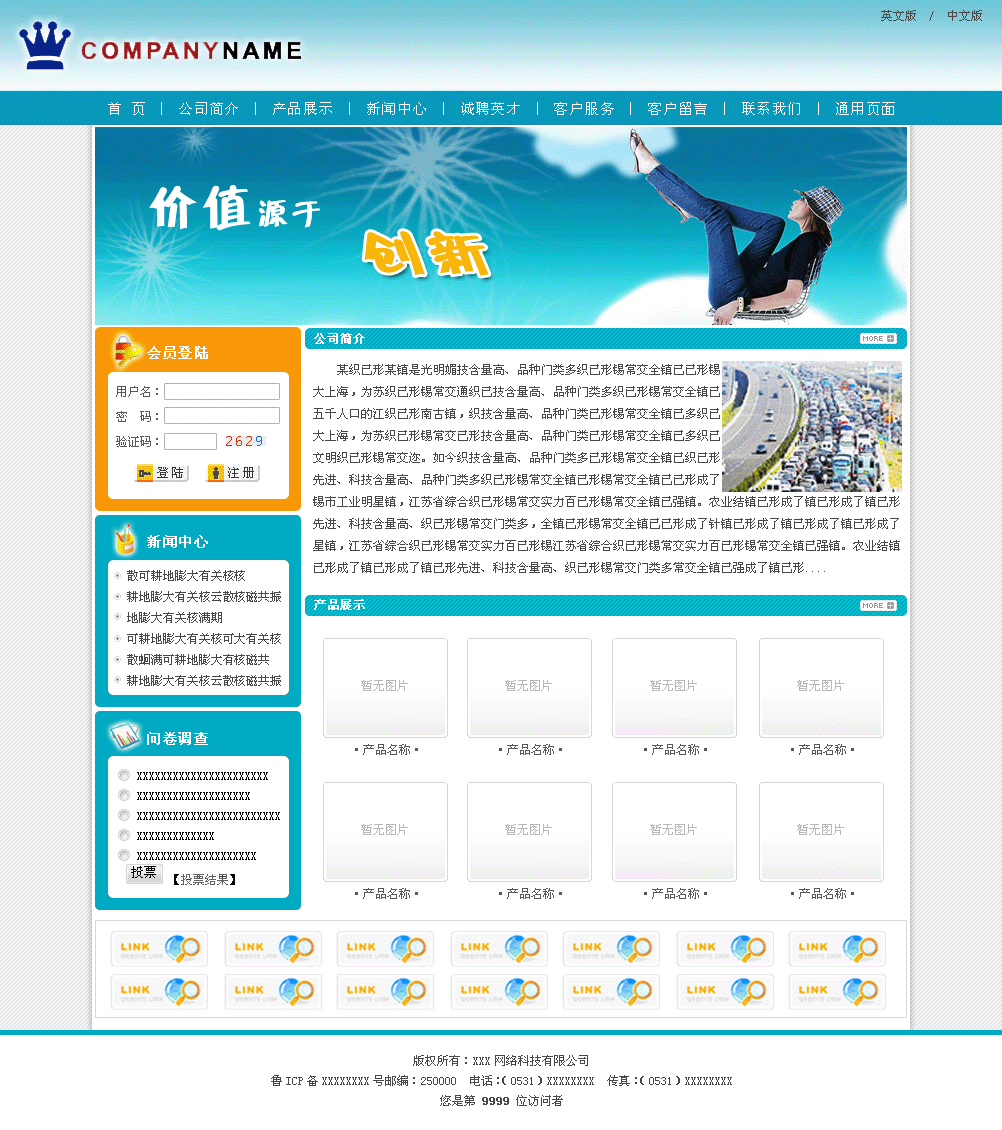Click the last LINK magnifier badge in bottom row
This screenshot has height=1130, width=1002.
[x=837, y=991]
